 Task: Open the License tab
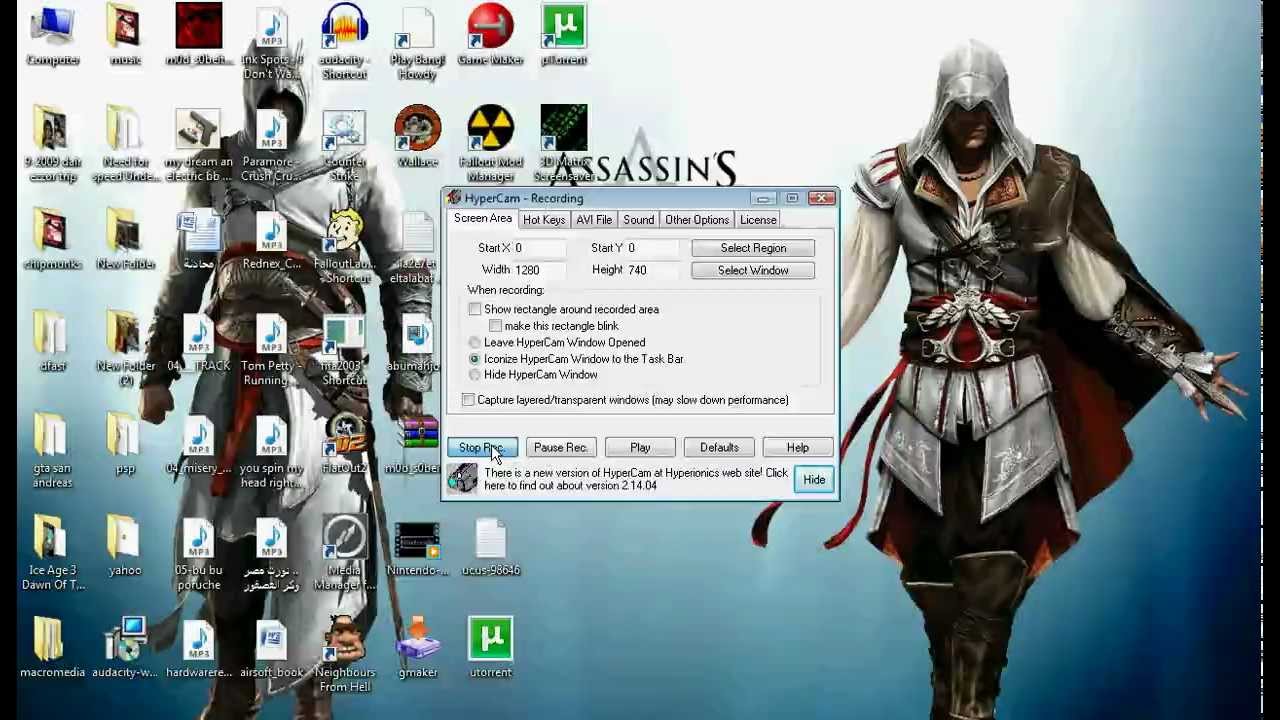tap(758, 220)
